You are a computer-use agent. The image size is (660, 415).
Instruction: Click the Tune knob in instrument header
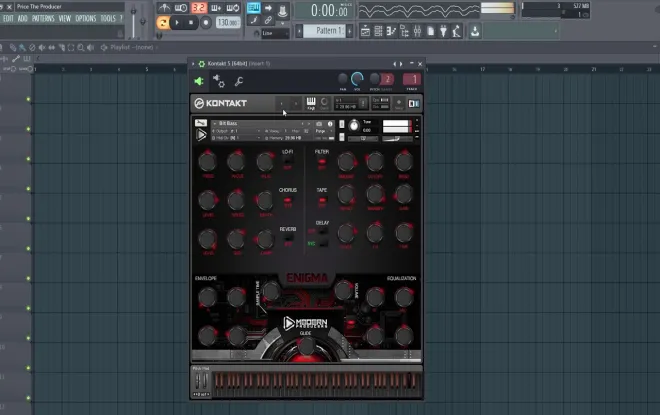pos(354,125)
